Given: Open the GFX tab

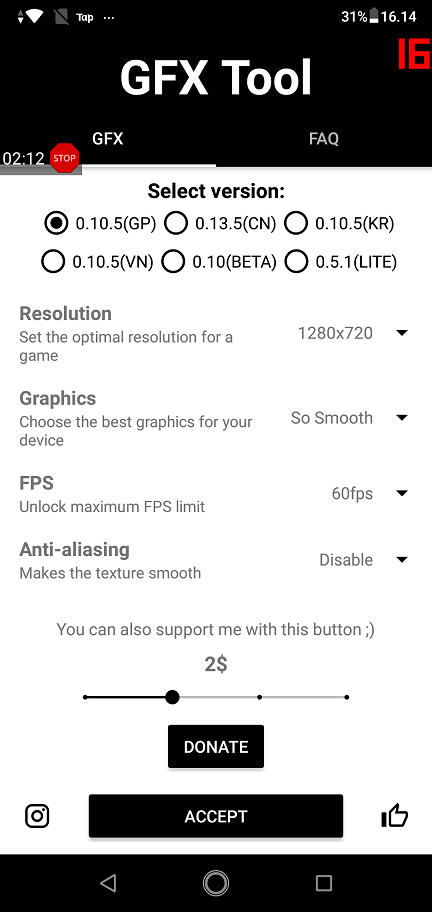Looking at the screenshot, I should pyautogui.click(x=108, y=138).
